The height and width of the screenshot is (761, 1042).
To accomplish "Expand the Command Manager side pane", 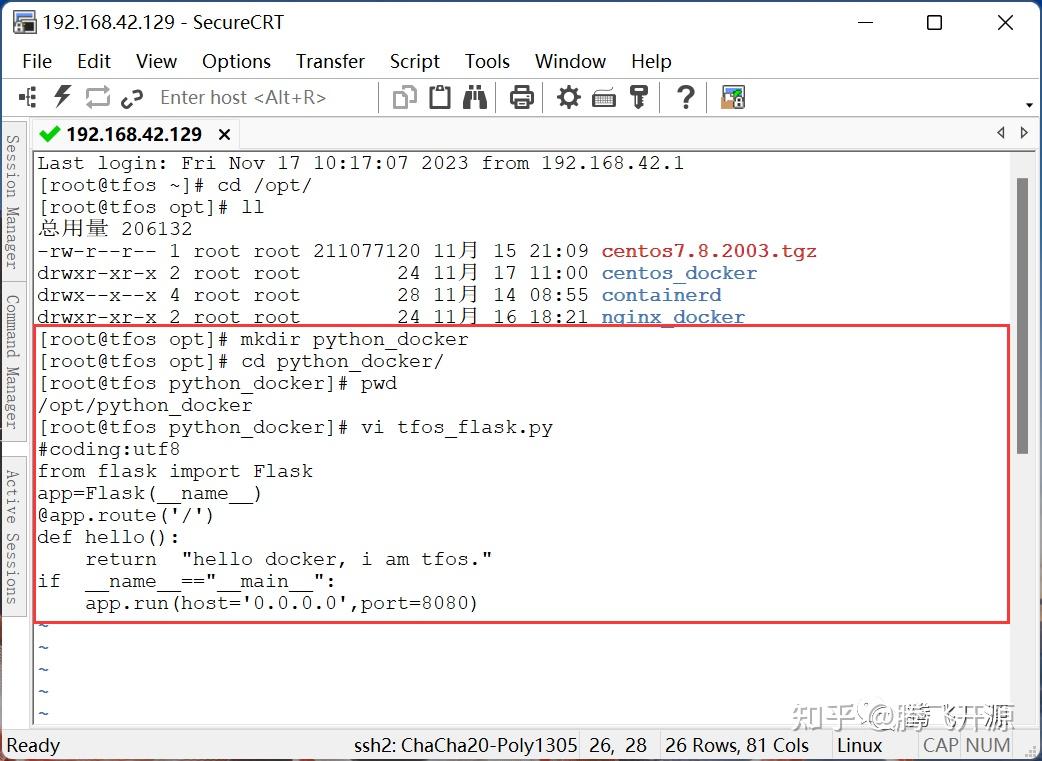I will [12, 355].
